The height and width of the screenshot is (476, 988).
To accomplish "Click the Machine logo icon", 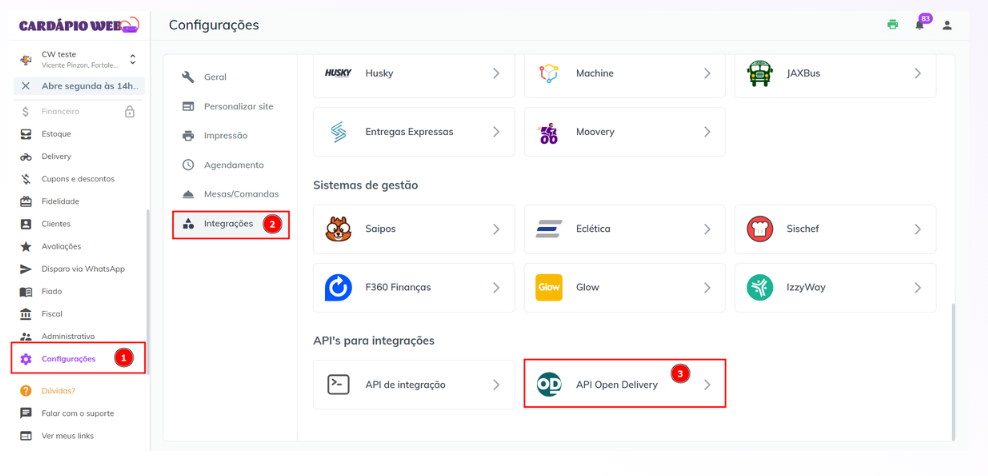I will [549, 73].
